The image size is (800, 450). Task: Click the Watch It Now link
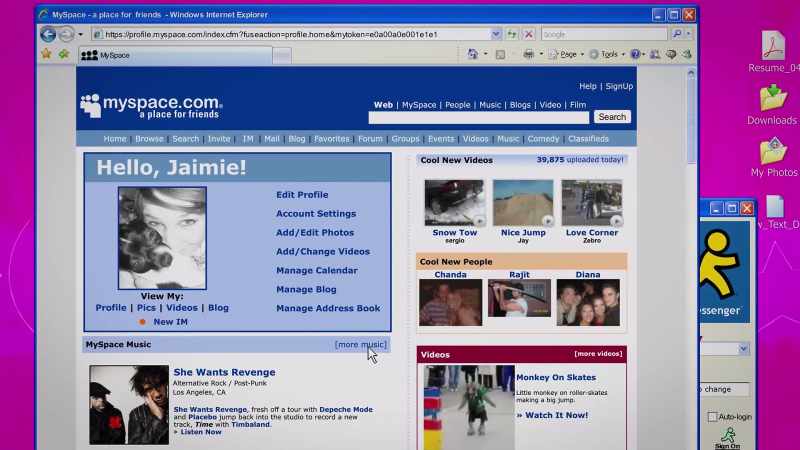552,415
